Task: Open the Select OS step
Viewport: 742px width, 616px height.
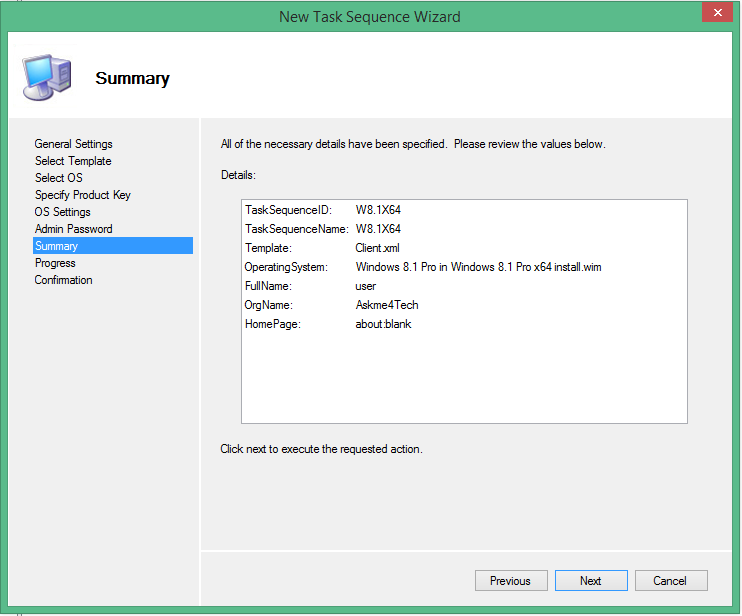Action: [58, 178]
